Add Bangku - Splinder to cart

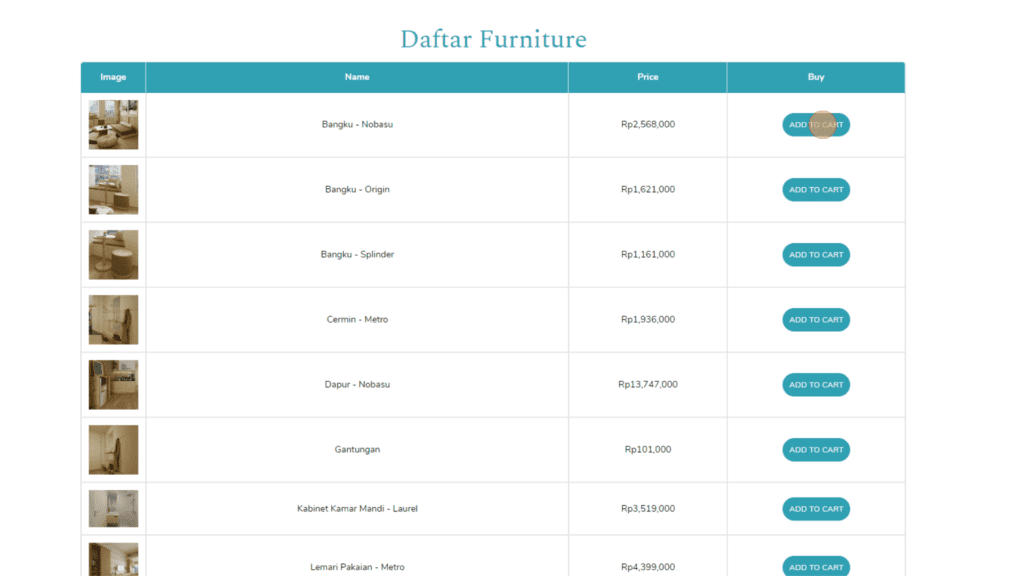coord(815,255)
